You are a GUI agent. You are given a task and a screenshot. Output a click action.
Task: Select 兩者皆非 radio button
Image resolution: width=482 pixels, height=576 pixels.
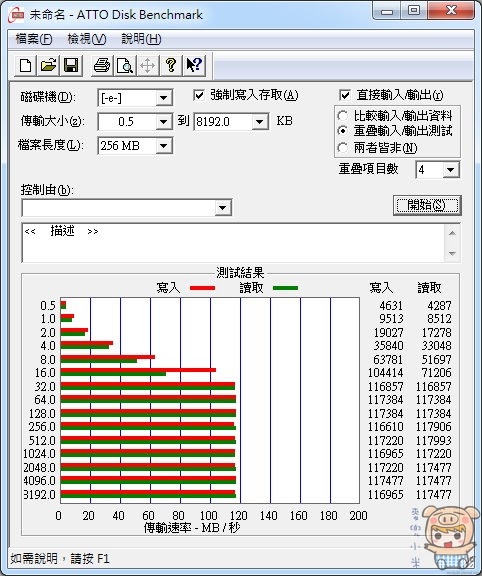(342, 148)
